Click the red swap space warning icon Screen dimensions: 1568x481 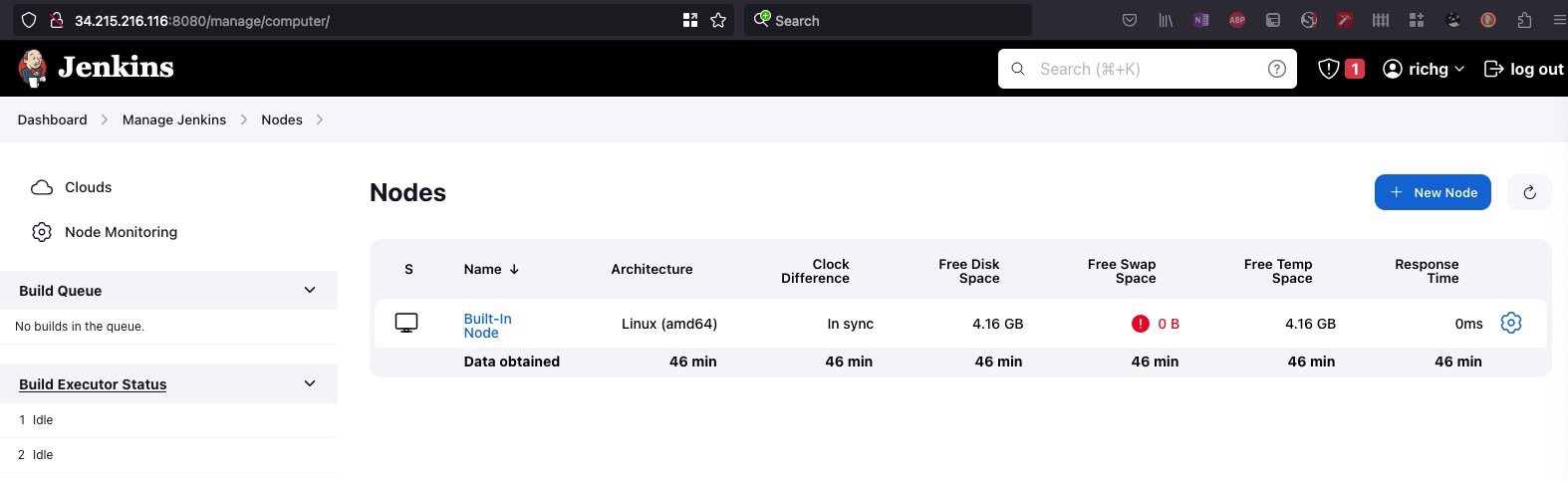coord(1141,324)
